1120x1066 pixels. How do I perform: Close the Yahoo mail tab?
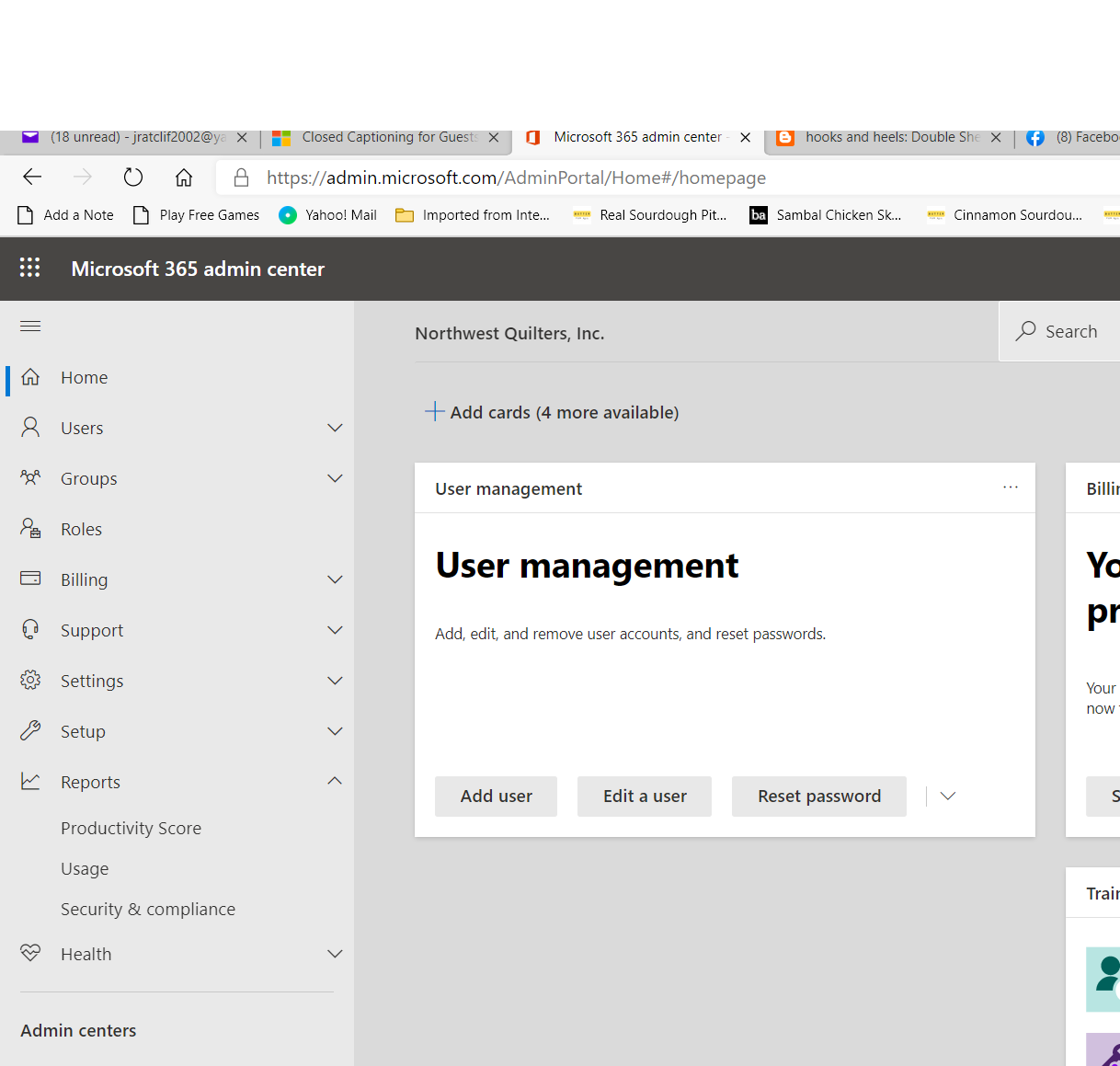242,137
